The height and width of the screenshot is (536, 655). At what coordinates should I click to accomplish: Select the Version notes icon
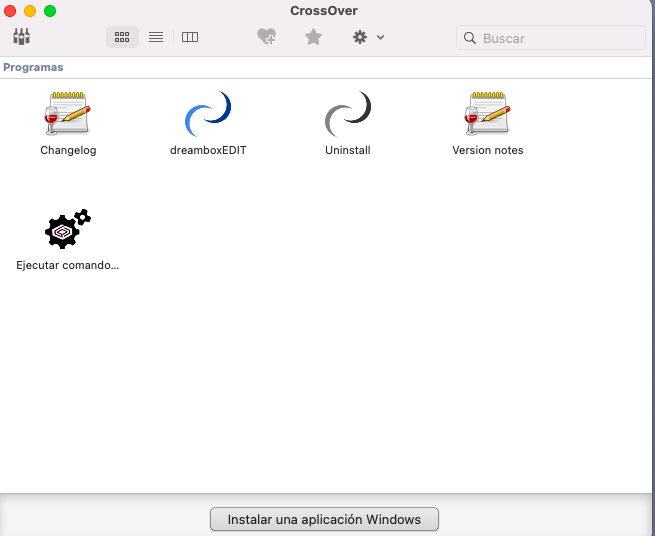click(x=488, y=114)
